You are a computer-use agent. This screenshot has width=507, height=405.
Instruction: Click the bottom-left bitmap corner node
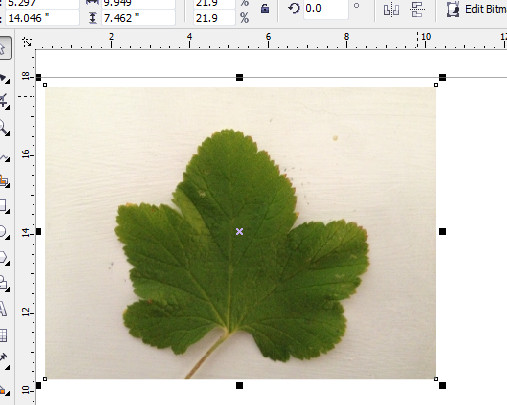[x=45, y=379]
